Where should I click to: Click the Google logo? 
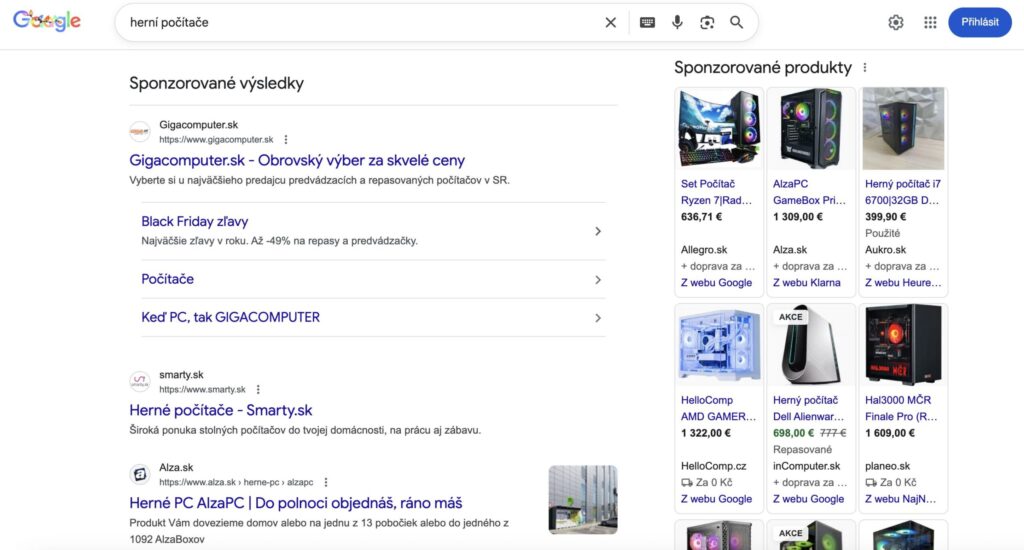click(47, 21)
